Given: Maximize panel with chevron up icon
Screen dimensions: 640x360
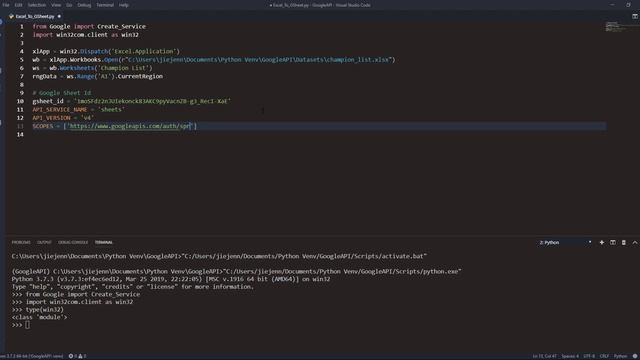Looking at the screenshot, I should (x=635, y=242).
